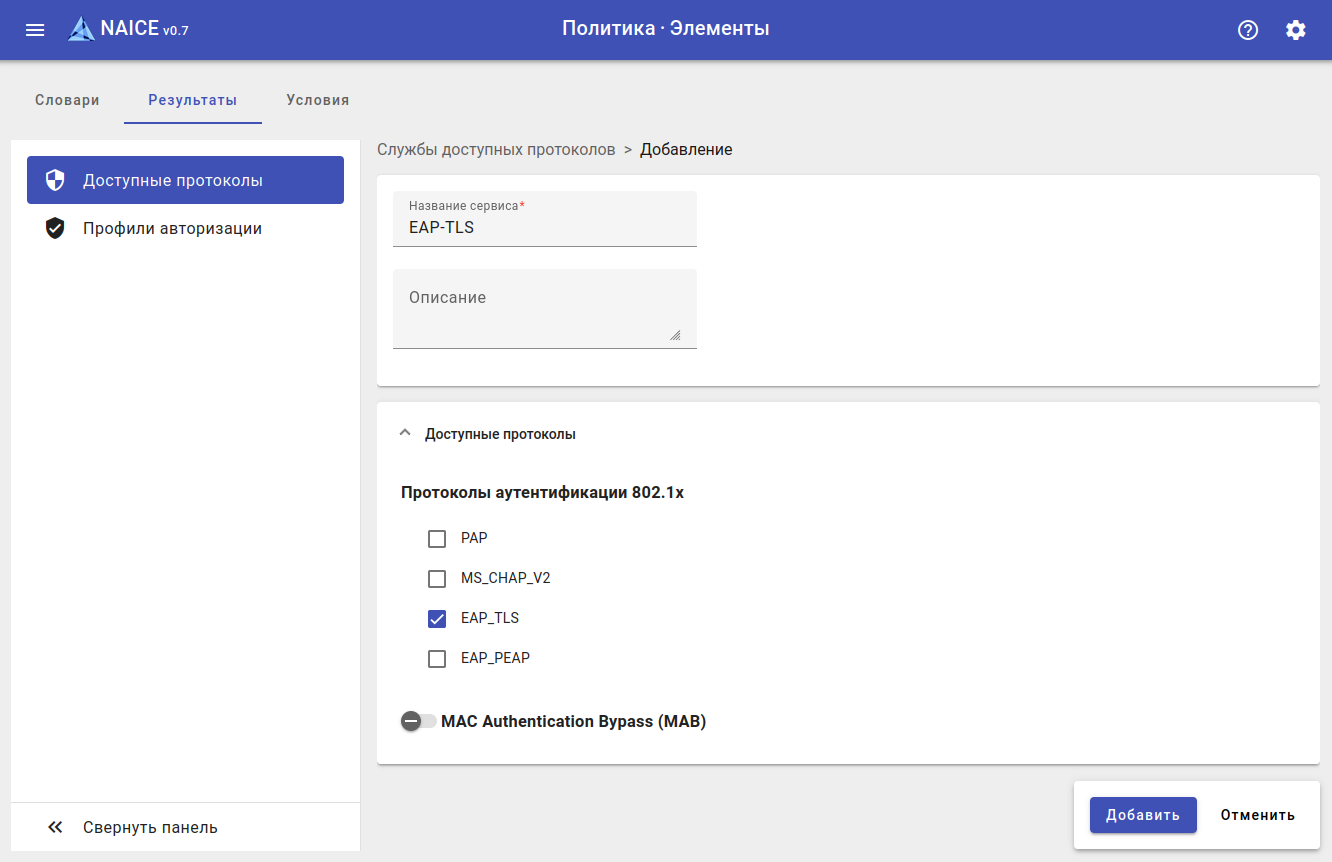Select the Результаты tab
Screen dimensions: 1332x862
193,100
